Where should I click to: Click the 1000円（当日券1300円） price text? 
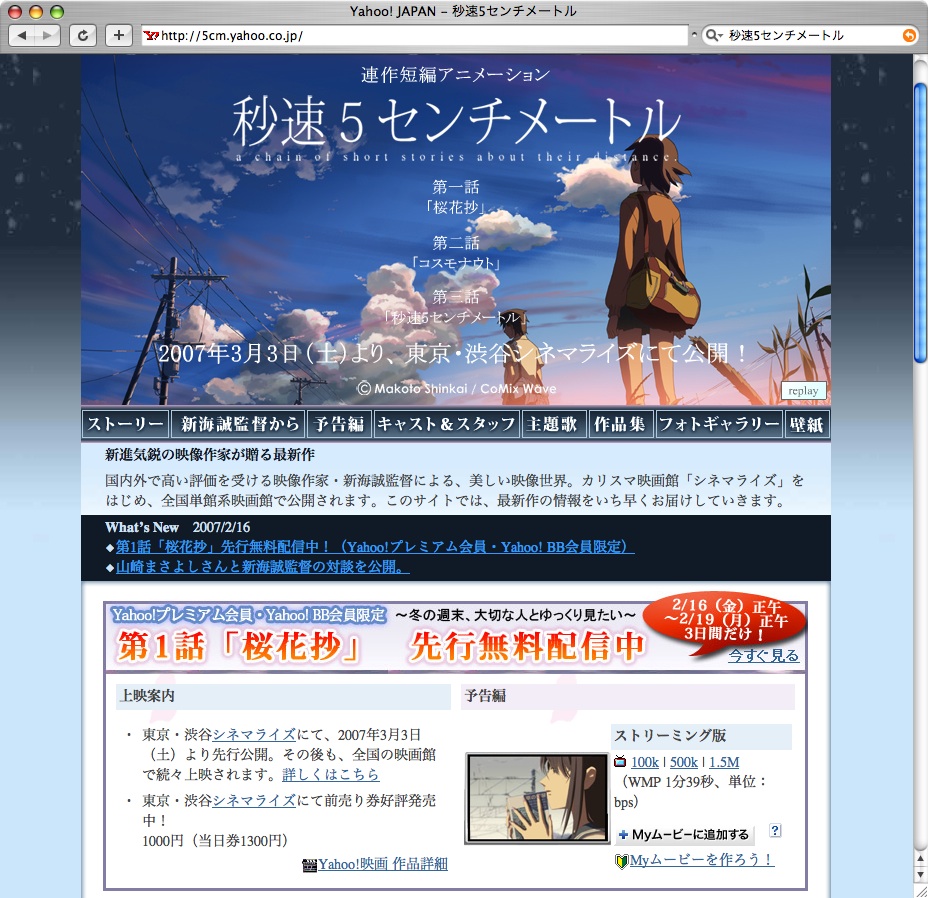pos(215,840)
